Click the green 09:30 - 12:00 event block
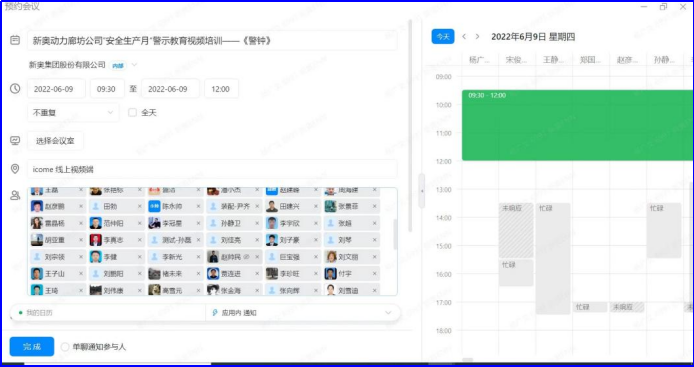This screenshot has height=367, width=694. tap(578, 125)
